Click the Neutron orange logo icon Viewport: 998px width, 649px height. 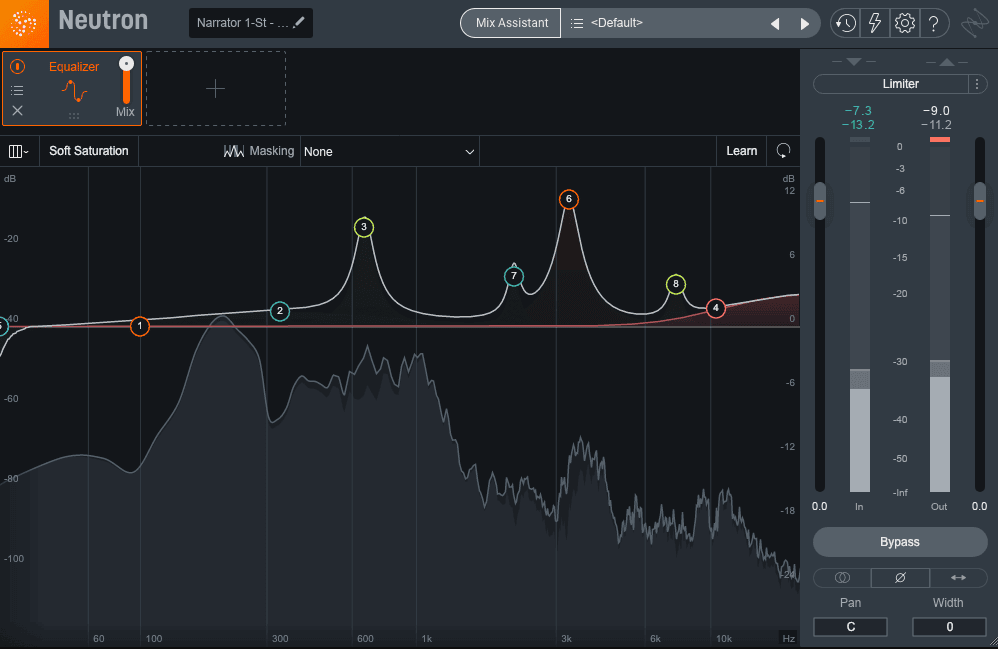(24, 24)
